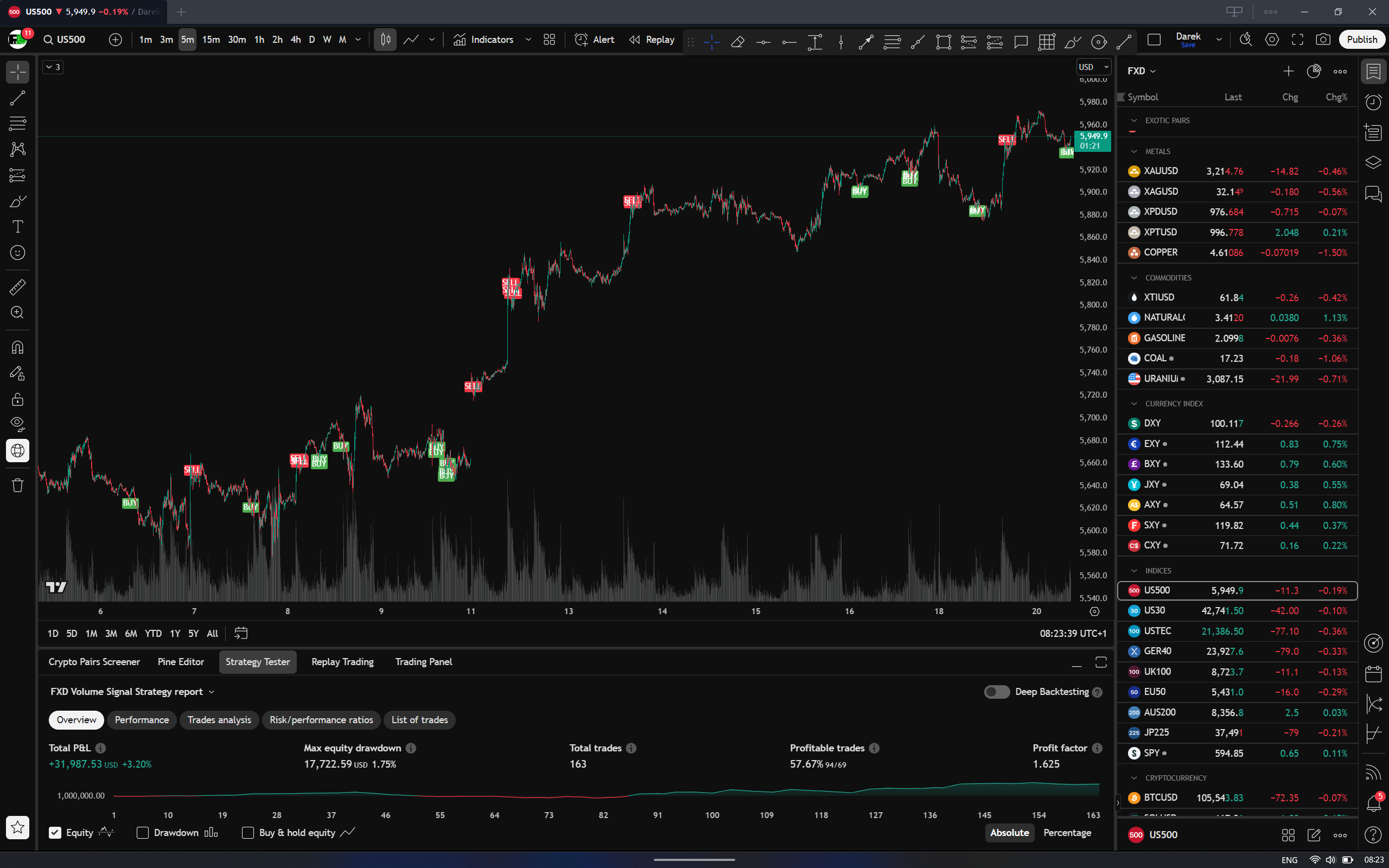Image resolution: width=1389 pixels, height=868 pixels.
Task: Open chart type dropdown arrow
Action: (x=432, y=40)
